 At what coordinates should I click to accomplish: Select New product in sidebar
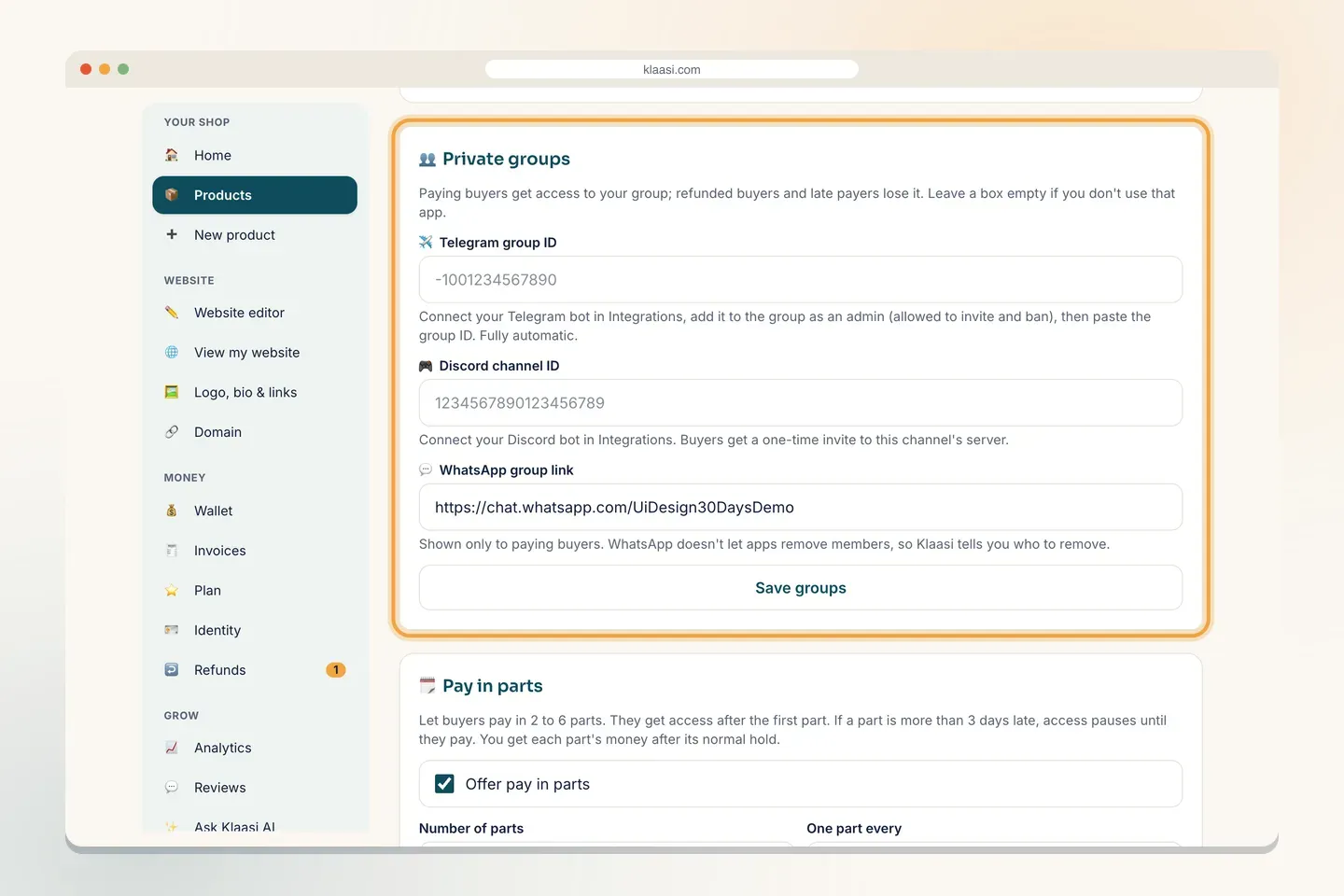(255, 234)
